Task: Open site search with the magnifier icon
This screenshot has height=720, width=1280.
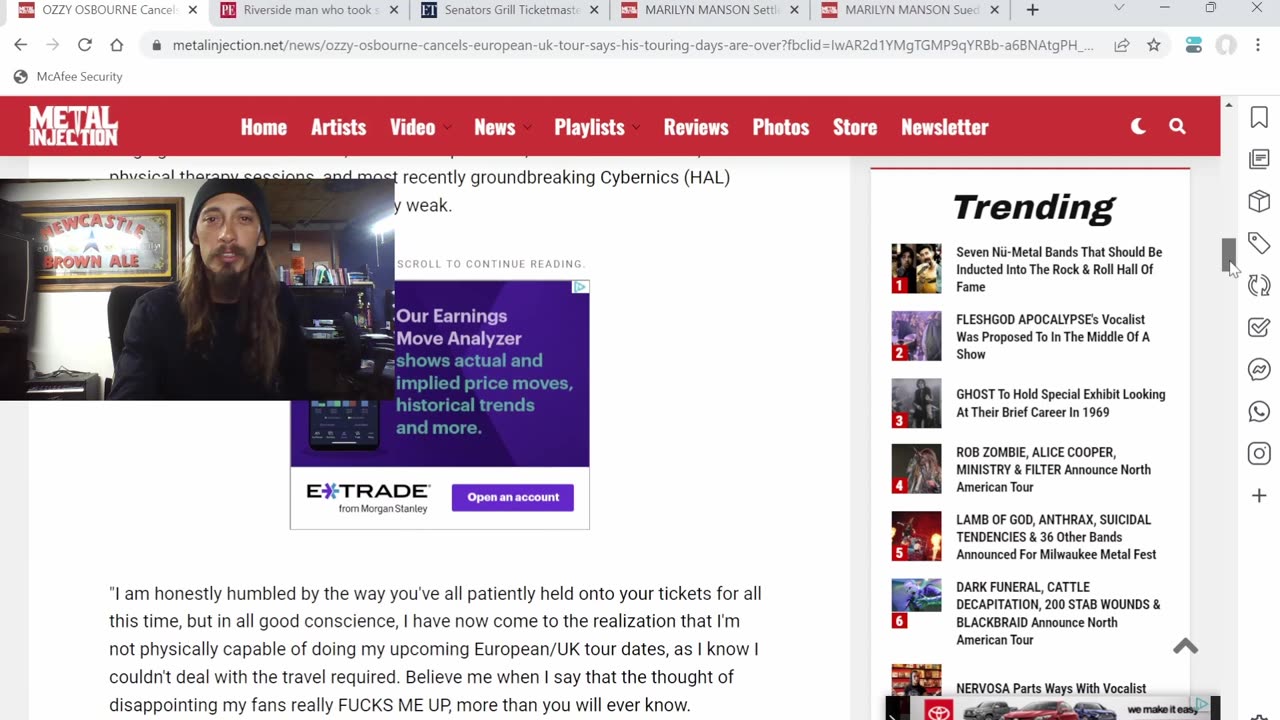Action: 1177,126
